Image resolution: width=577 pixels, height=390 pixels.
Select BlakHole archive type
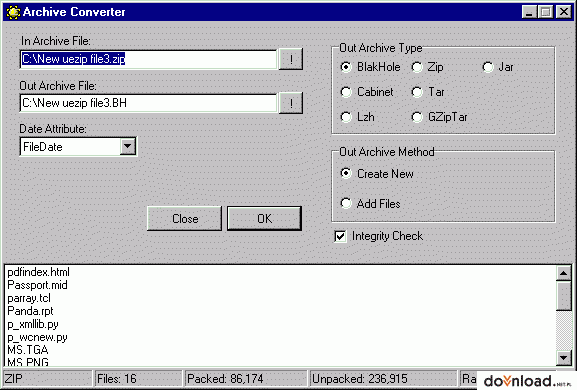[370, 67]
